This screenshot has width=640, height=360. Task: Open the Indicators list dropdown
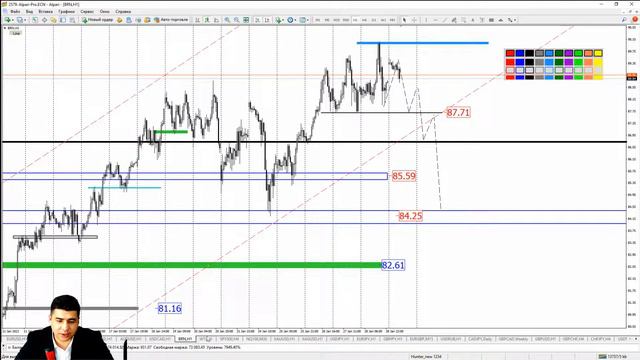coord(279,20)
